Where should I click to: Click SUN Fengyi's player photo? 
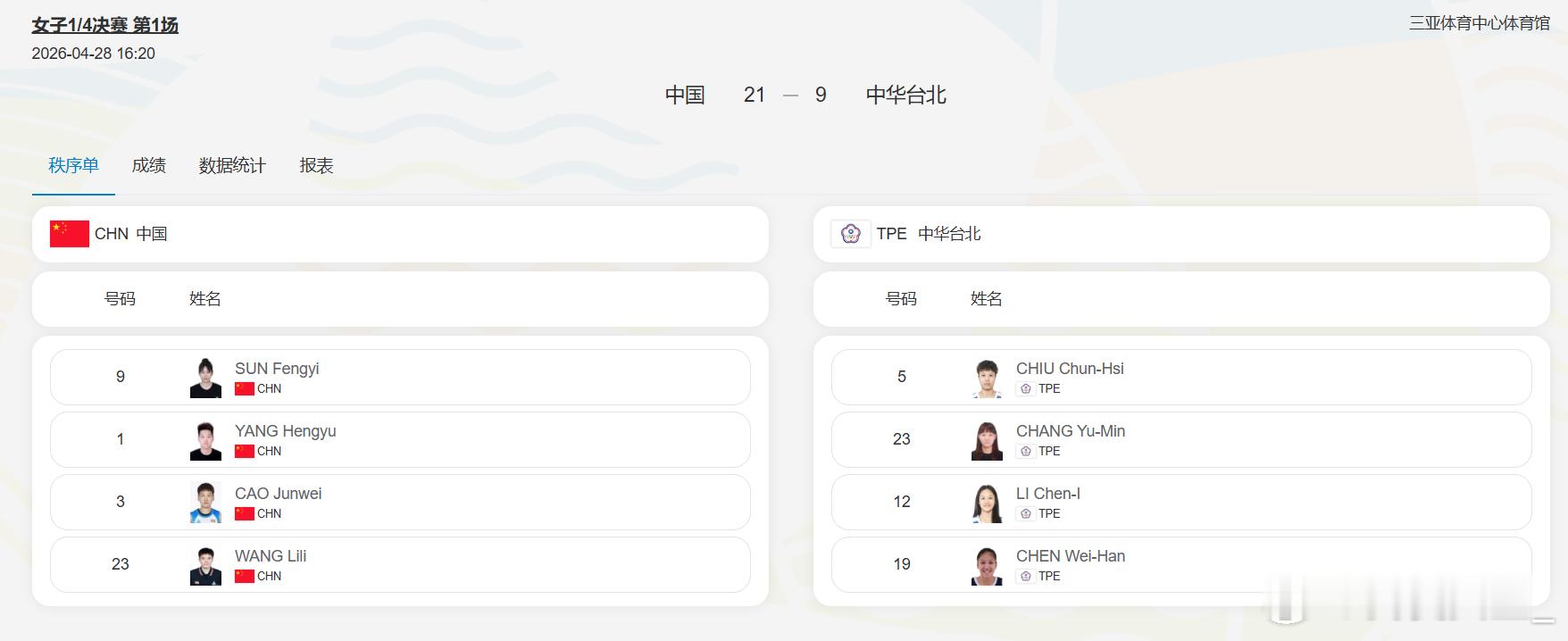coord(205,378)
